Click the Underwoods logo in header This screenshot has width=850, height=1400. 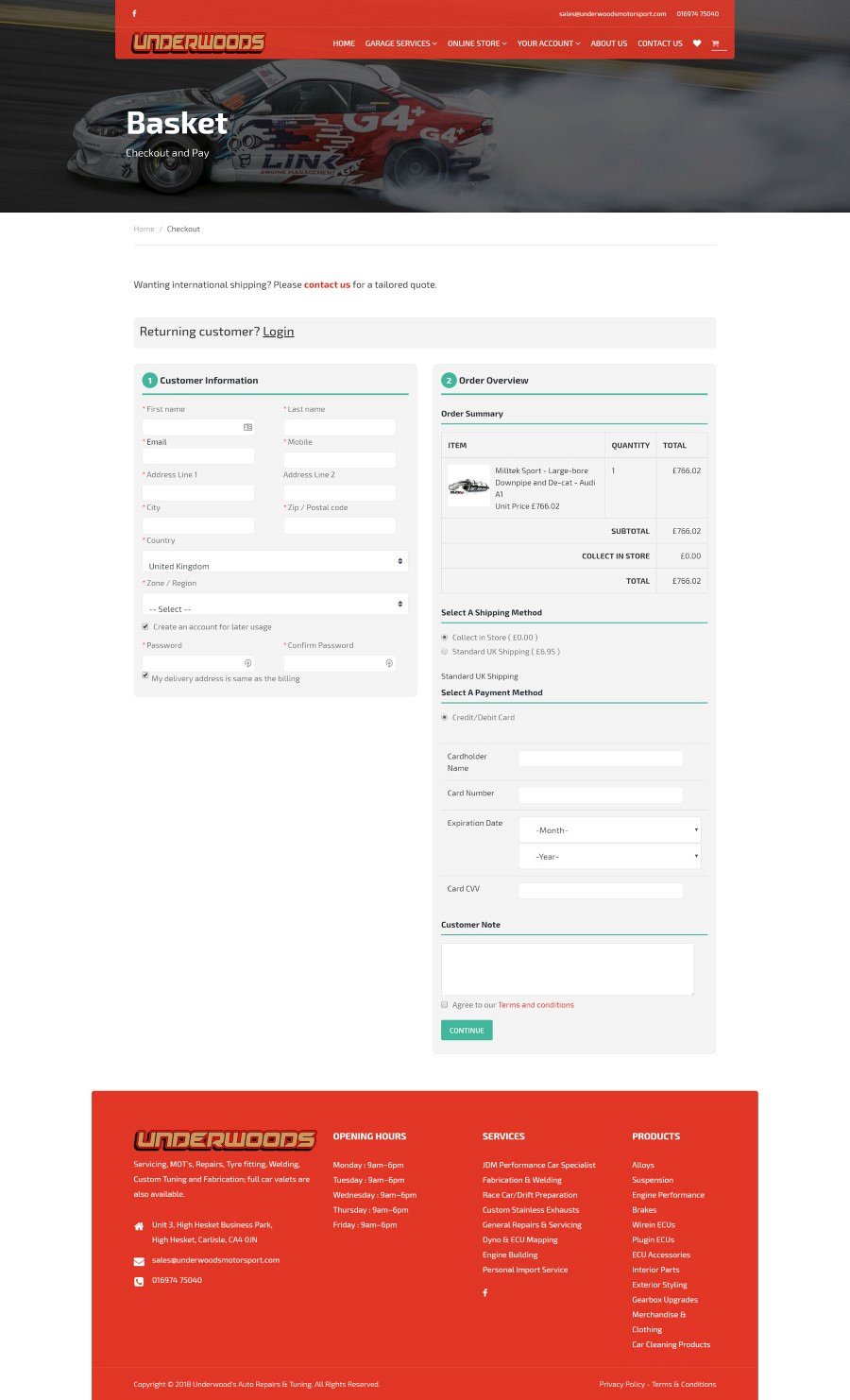(x=198, y=43)
